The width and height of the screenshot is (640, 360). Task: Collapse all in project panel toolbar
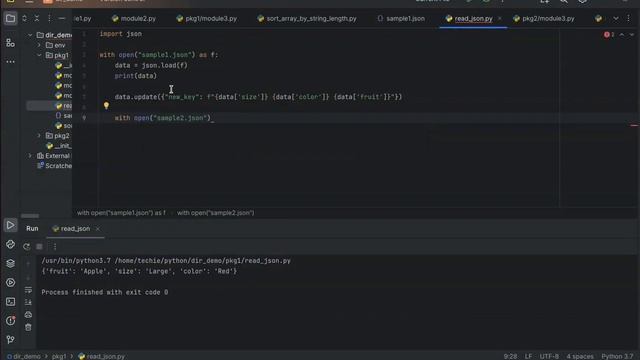point(37,18)
